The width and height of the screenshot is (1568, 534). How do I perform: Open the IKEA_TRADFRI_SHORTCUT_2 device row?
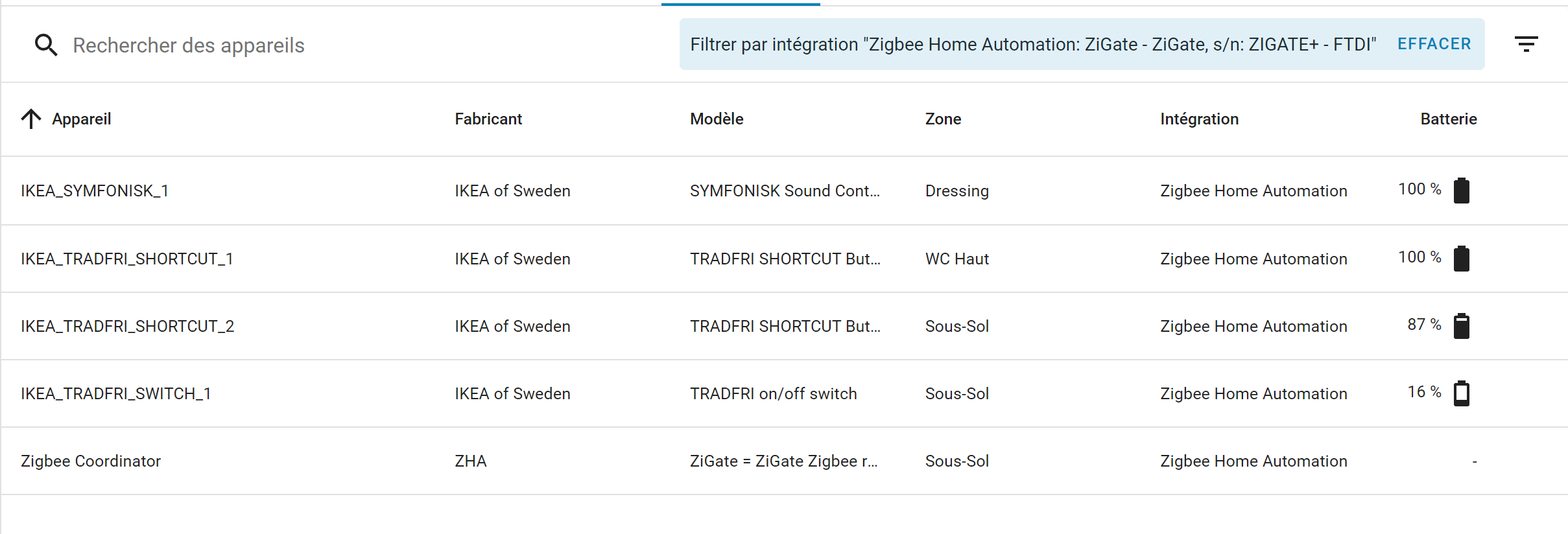point(784,326)
